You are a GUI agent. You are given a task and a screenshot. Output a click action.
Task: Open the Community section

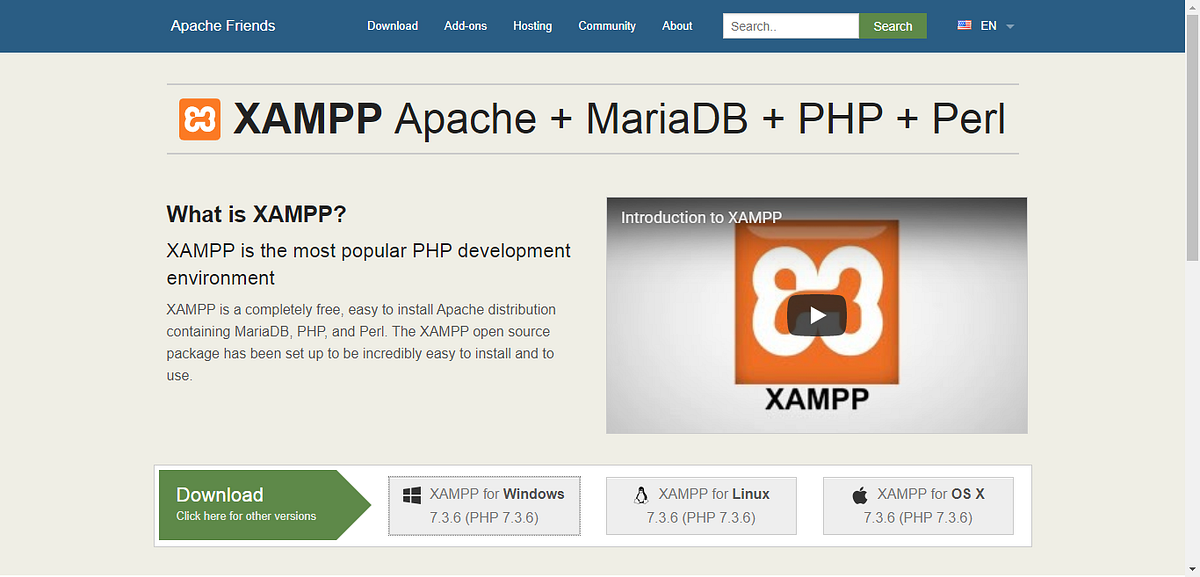607,26
